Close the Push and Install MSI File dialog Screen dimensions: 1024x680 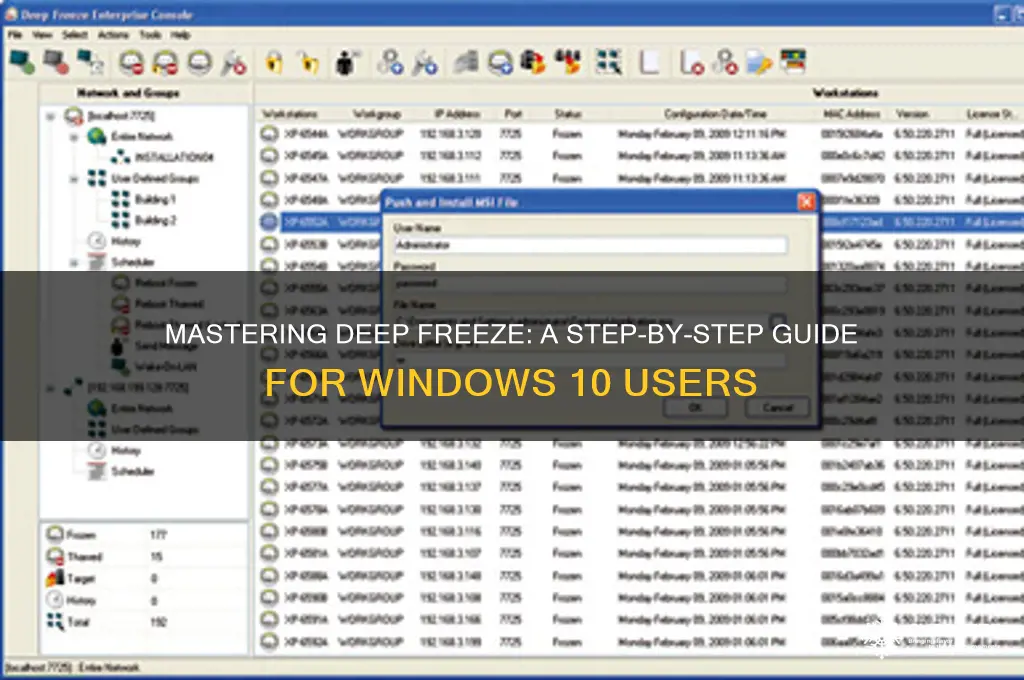click(807, 202)
